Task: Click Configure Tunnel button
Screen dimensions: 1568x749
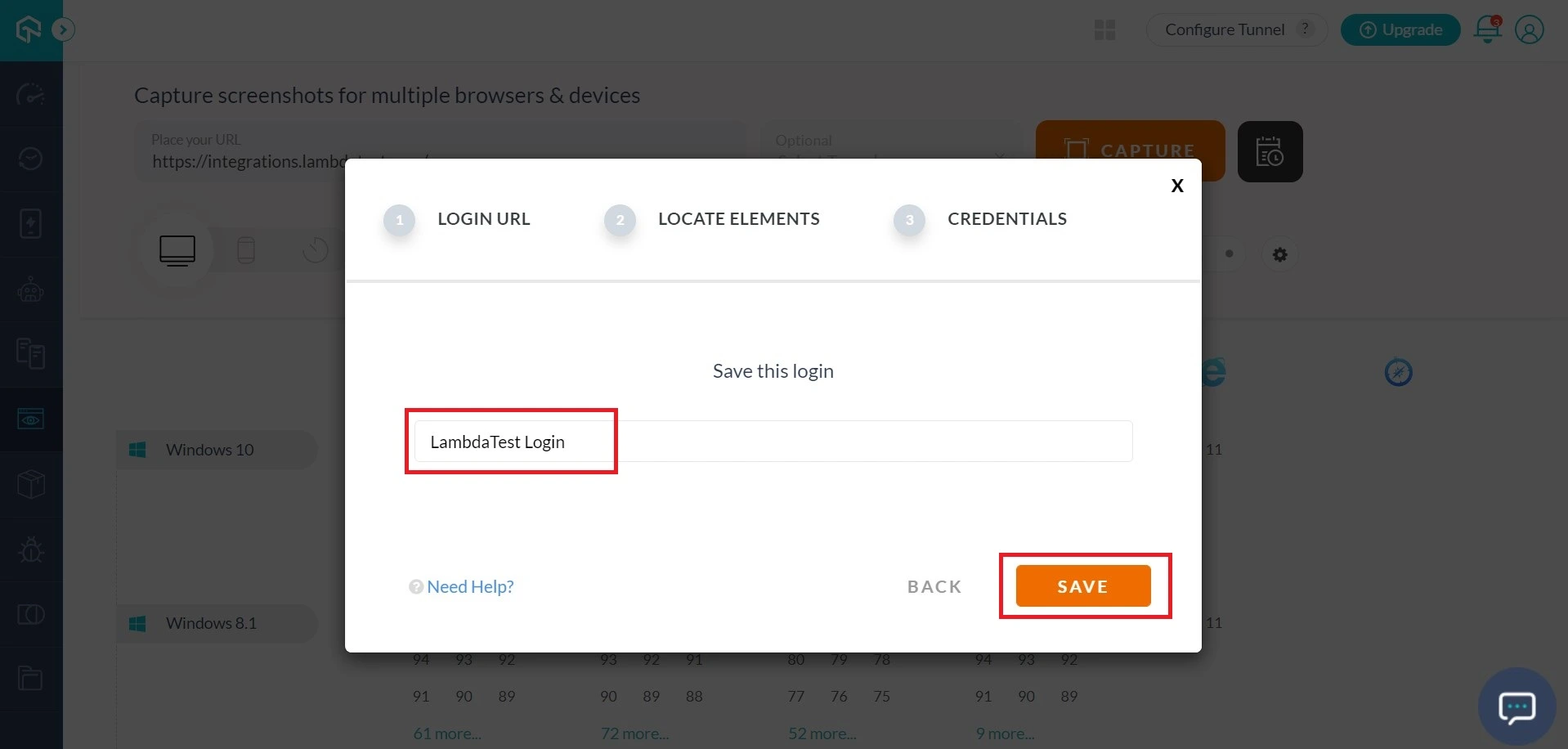Action: pos(1224,29)
